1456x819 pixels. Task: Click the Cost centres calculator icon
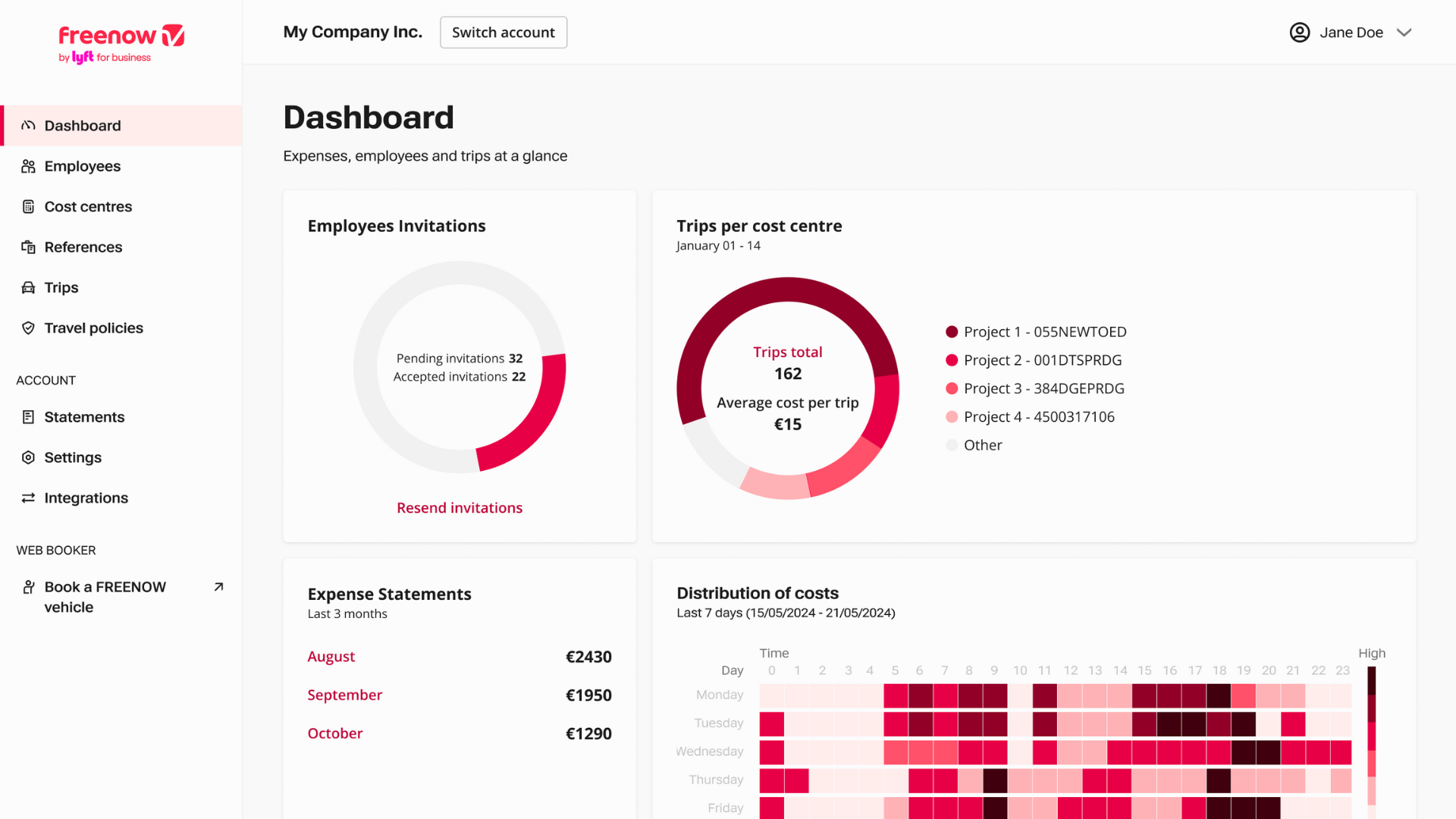click(x=28, y=206)
